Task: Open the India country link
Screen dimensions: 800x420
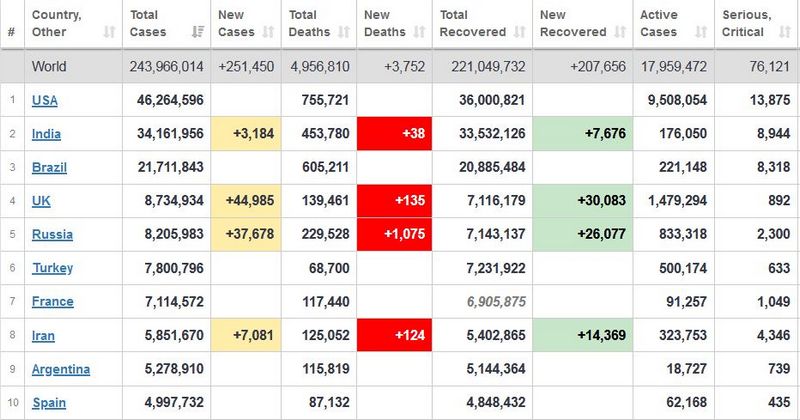Action: click(x=46, y=134)
